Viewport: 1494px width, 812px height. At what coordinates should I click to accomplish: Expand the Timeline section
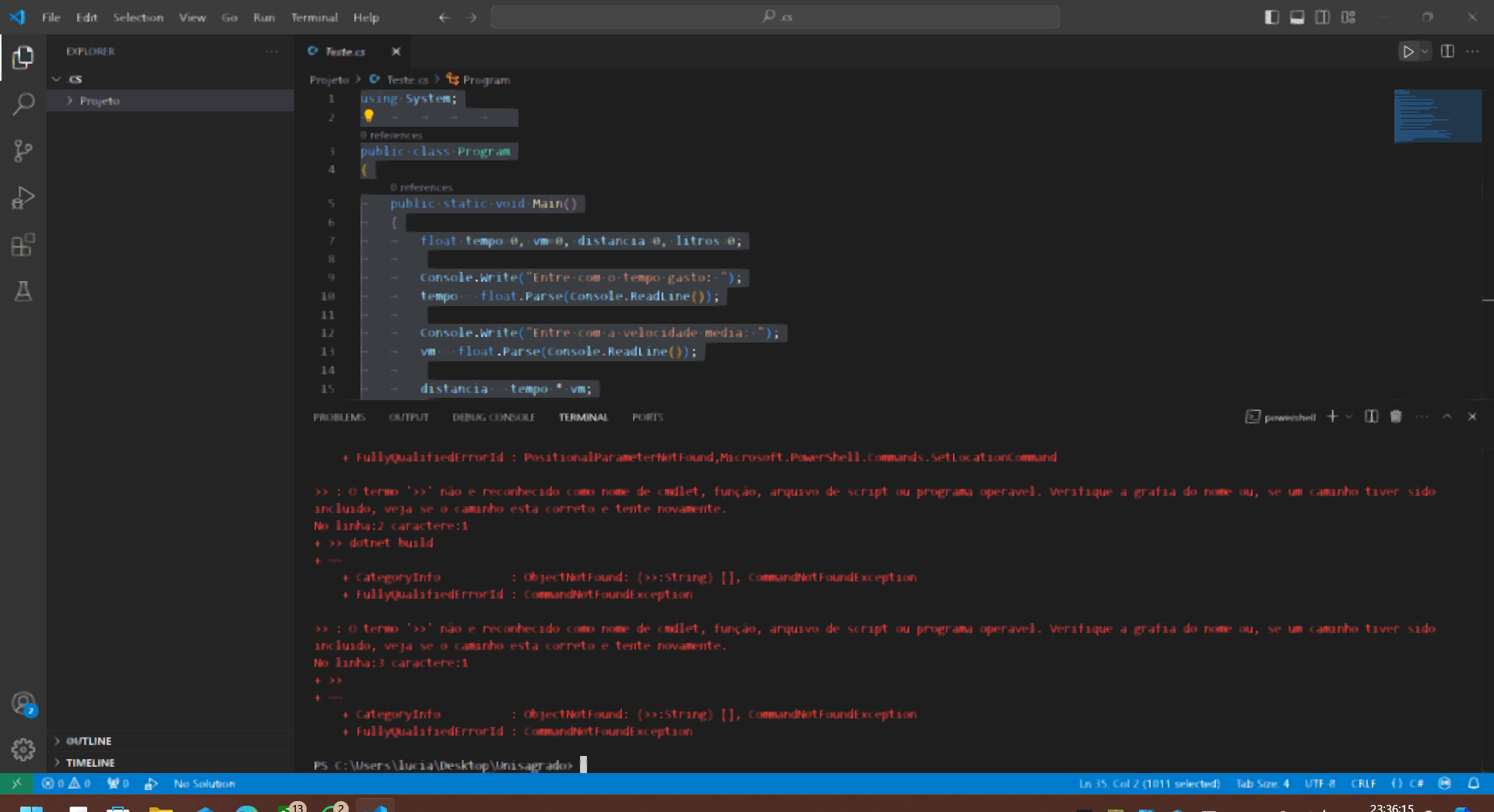point(90,763)
